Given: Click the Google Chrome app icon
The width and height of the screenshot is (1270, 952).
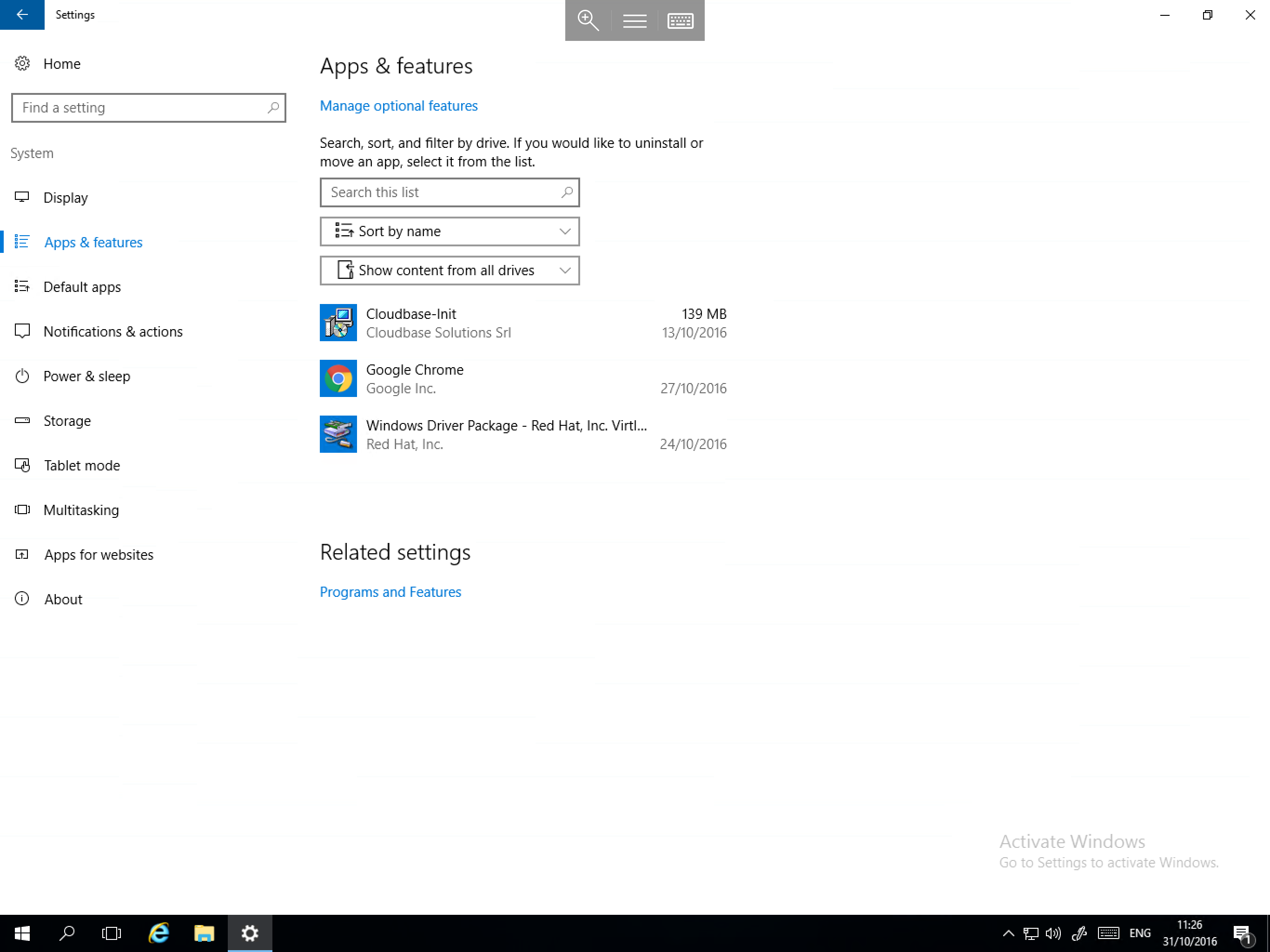Looking at the screenshot, I should tap(338, 378).
